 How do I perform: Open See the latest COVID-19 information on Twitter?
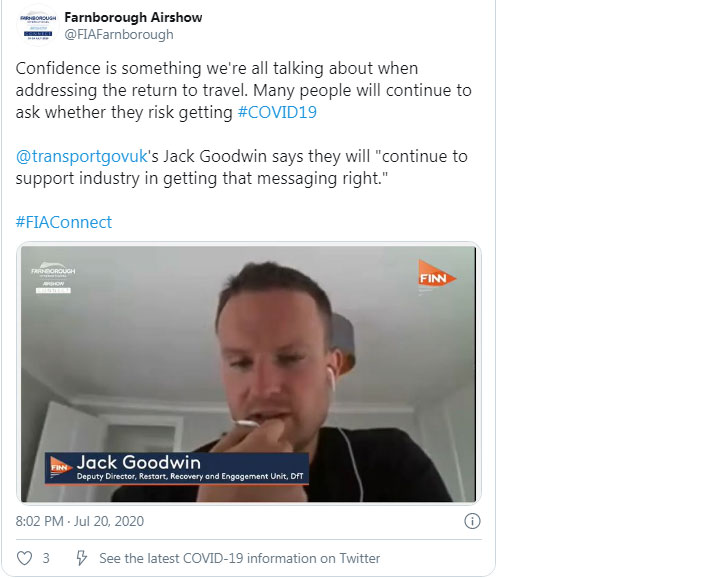(240, 559)
